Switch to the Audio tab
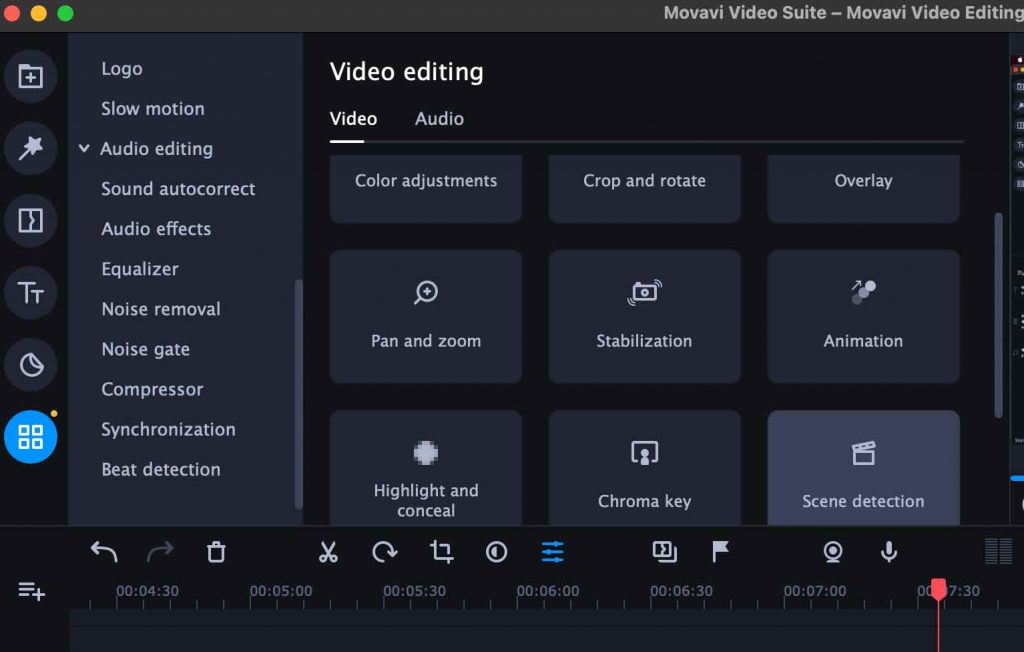Screen dimensions: 1024x652 coord(438,118)
